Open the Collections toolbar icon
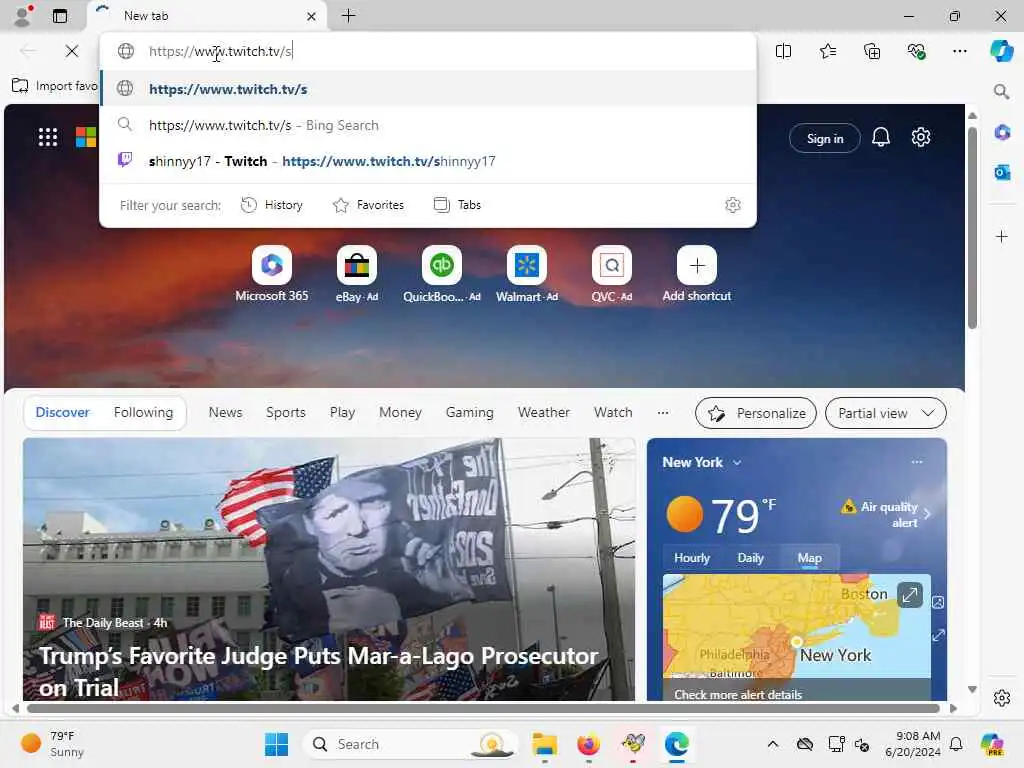This screenshot has width=1024, height=768. click(872, 51)
